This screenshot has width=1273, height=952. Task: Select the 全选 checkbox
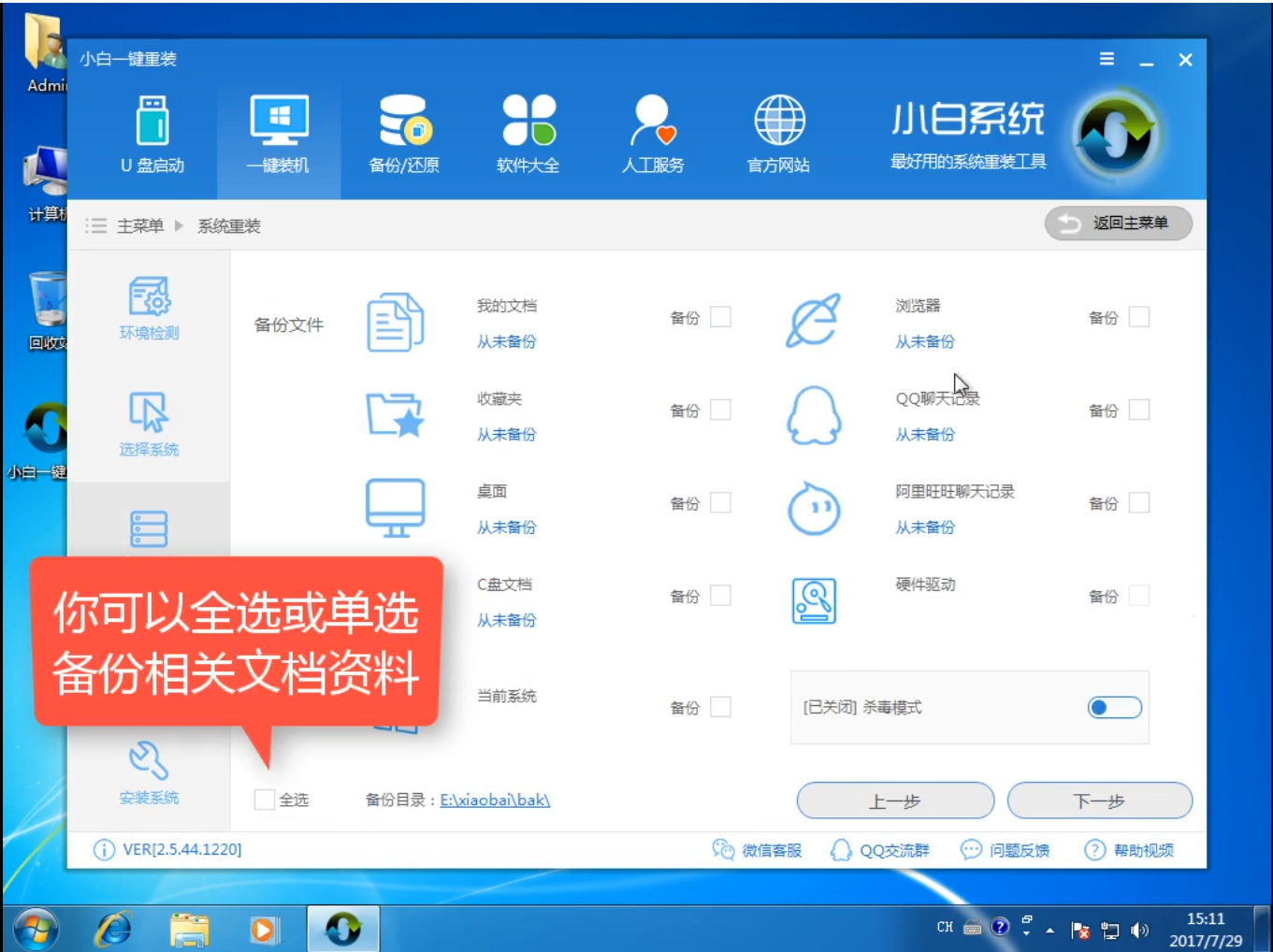tap(263, 800)
